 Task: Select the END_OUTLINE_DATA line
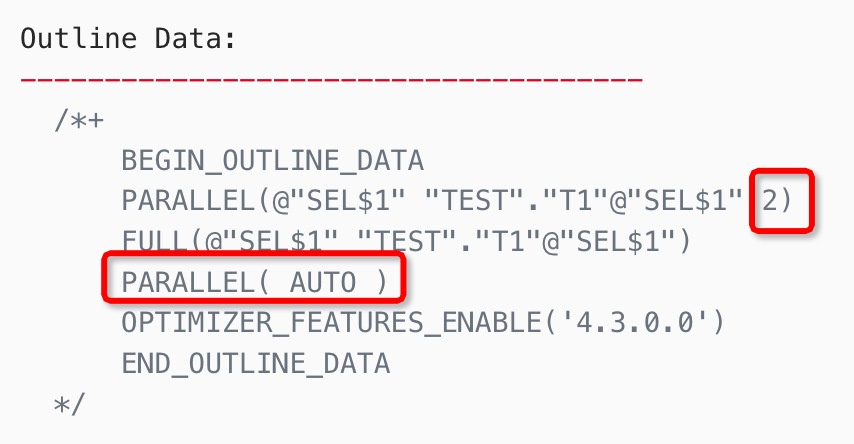pos(255,364)
